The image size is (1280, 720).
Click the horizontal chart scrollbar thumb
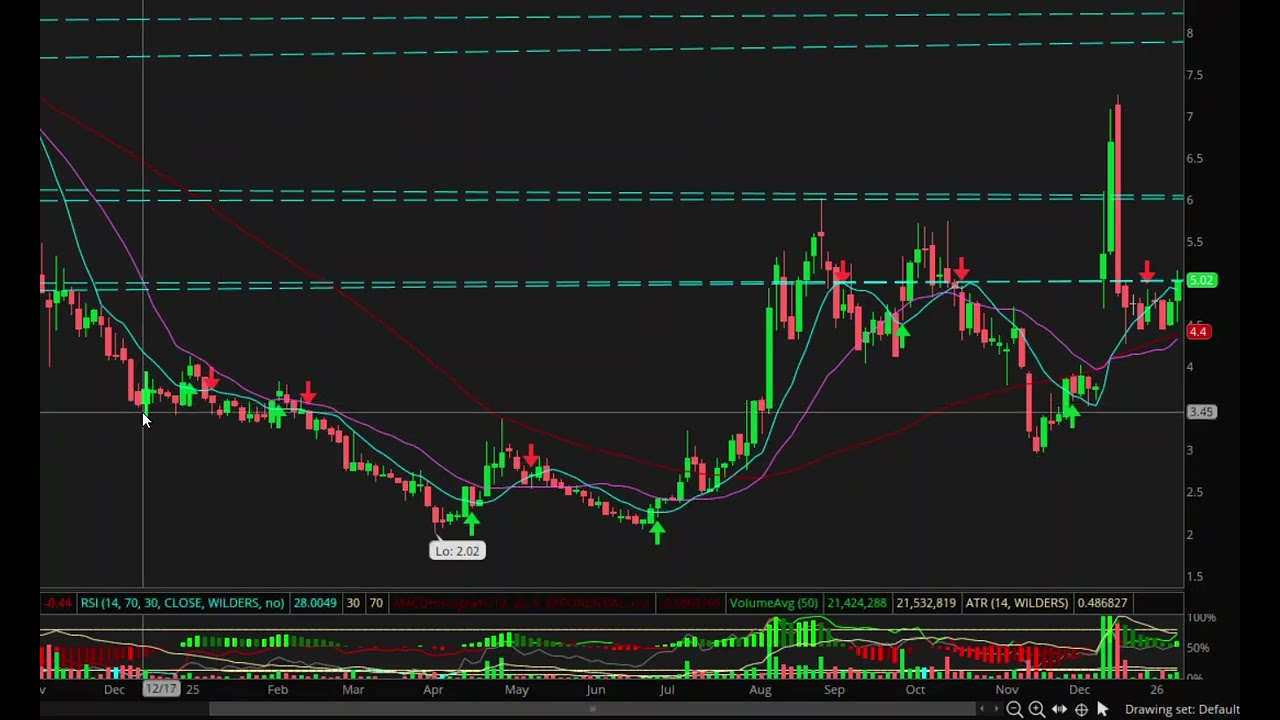tap(591, 710)
